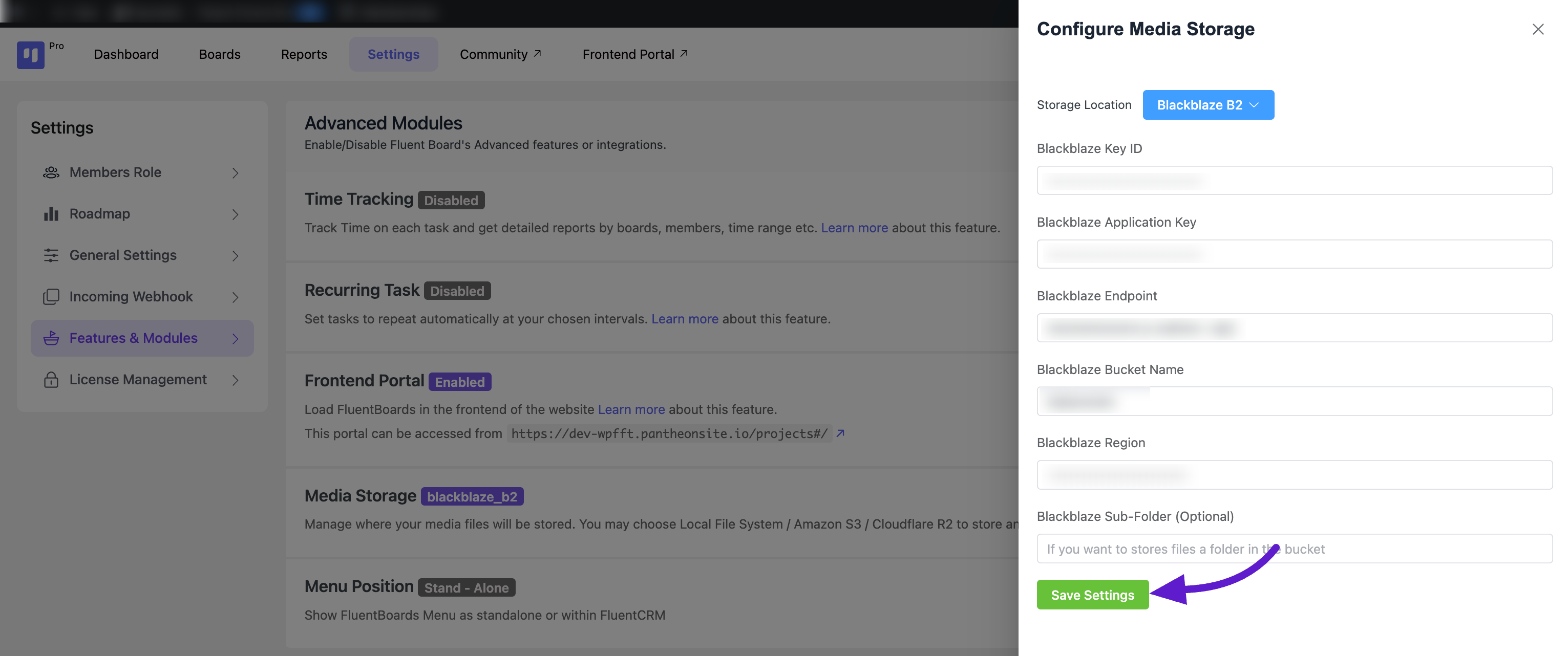Click the Media Storage blackblaze_b2 badge
Viewport: 1568px width, 656px height.
(x=472, y=497)
